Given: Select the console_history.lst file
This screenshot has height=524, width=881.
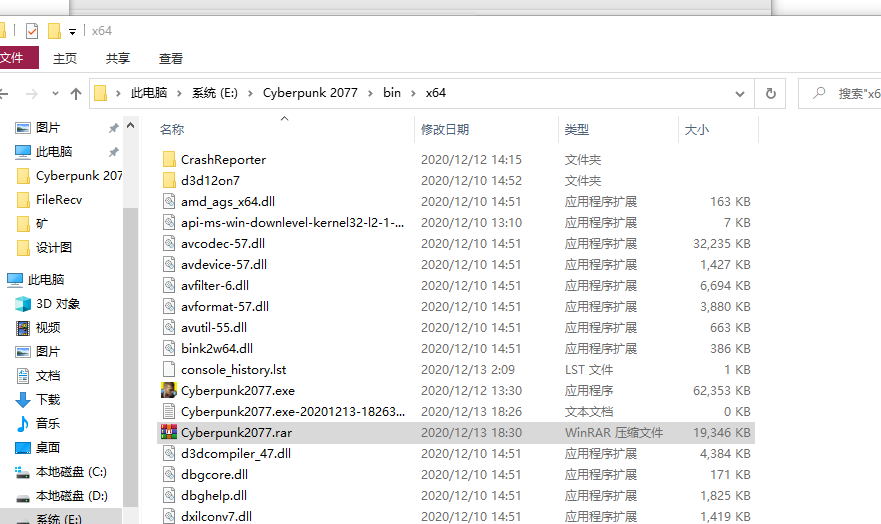Looking at the screenshot, I should [233, 370].
